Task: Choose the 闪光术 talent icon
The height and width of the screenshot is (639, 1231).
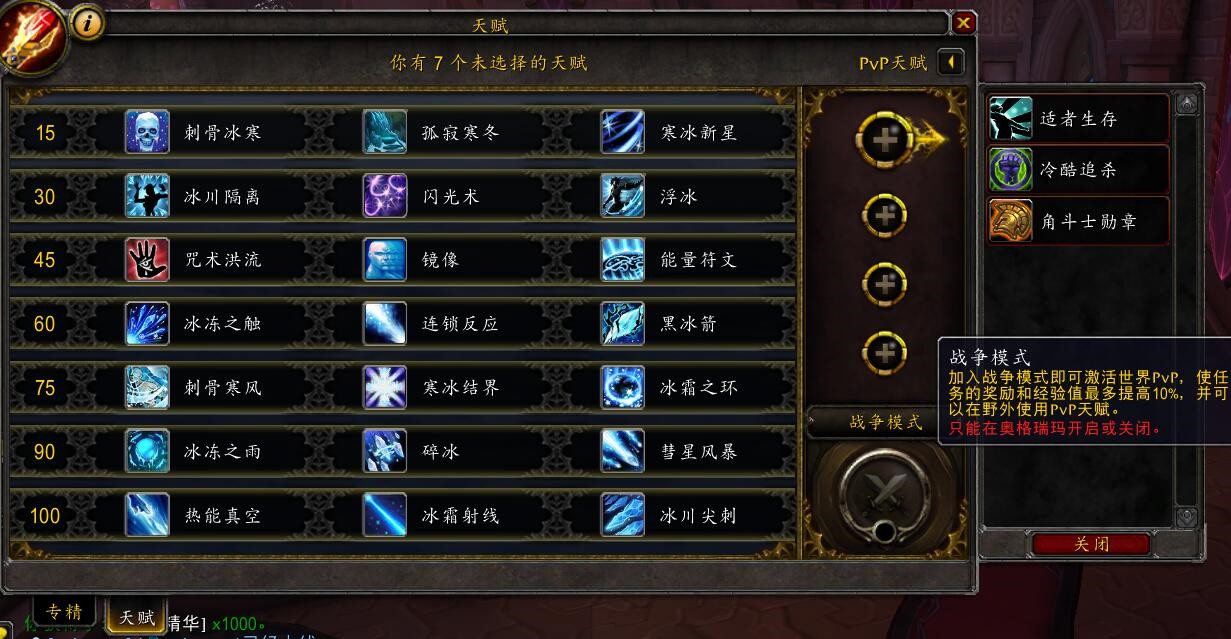Action: 385,196
